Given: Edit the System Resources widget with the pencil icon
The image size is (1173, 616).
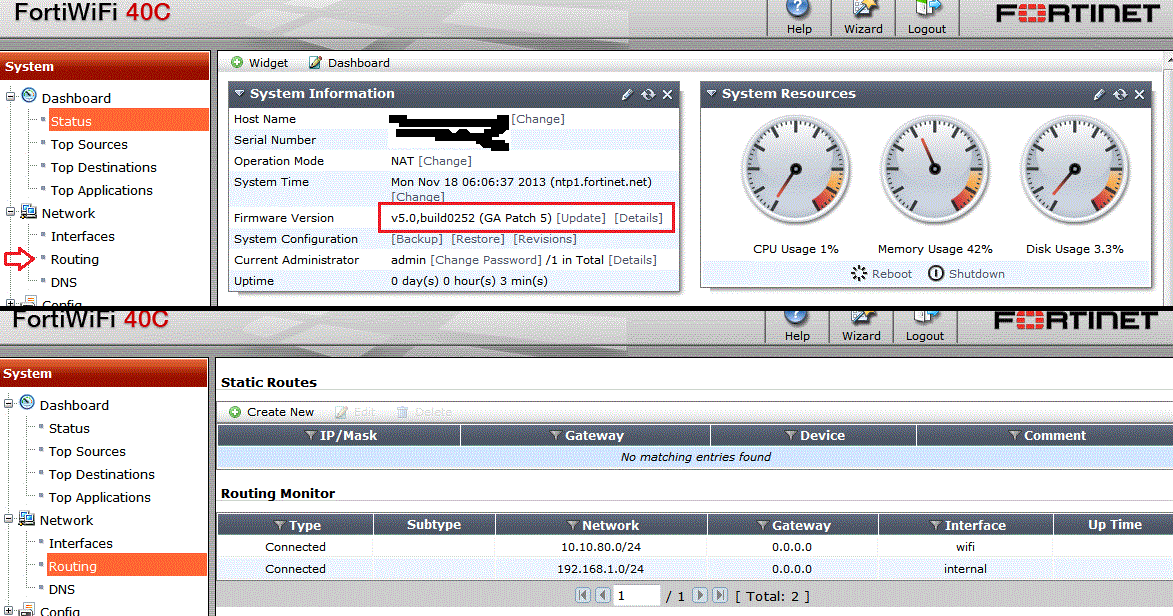Looking at the screenshot, I should point(1099,94).
